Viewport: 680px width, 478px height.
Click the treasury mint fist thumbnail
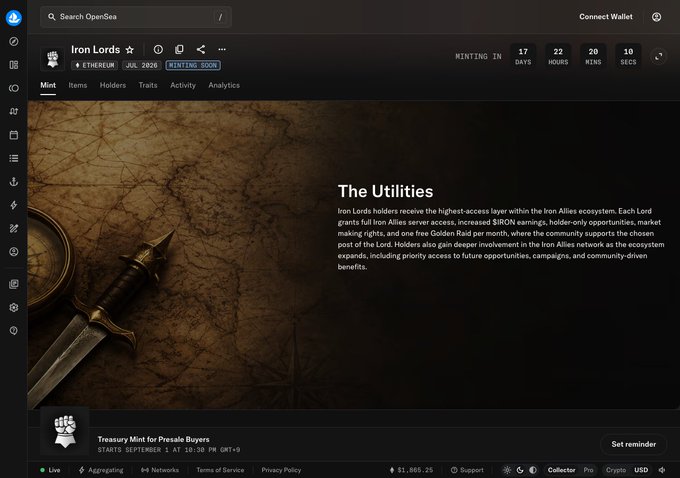click(65, 431)
